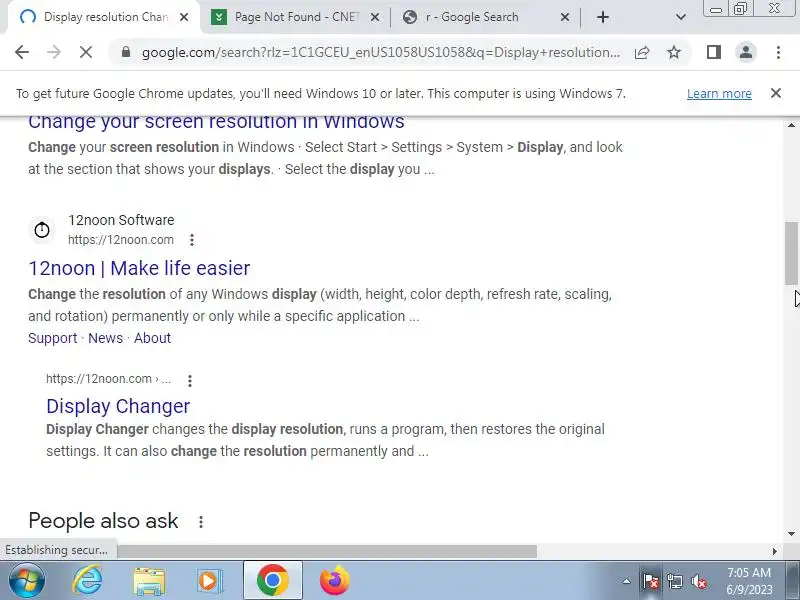Dismiss the Chrome update notification bar
The height and width of the screenshot is (600, 800).
coord(776,93)
